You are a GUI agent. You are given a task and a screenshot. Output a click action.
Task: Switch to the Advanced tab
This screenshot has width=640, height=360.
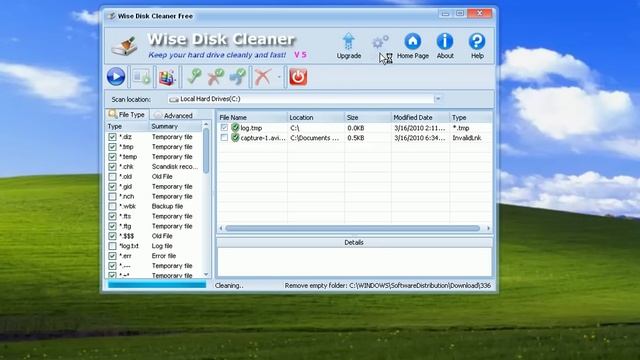click(174, 116)
